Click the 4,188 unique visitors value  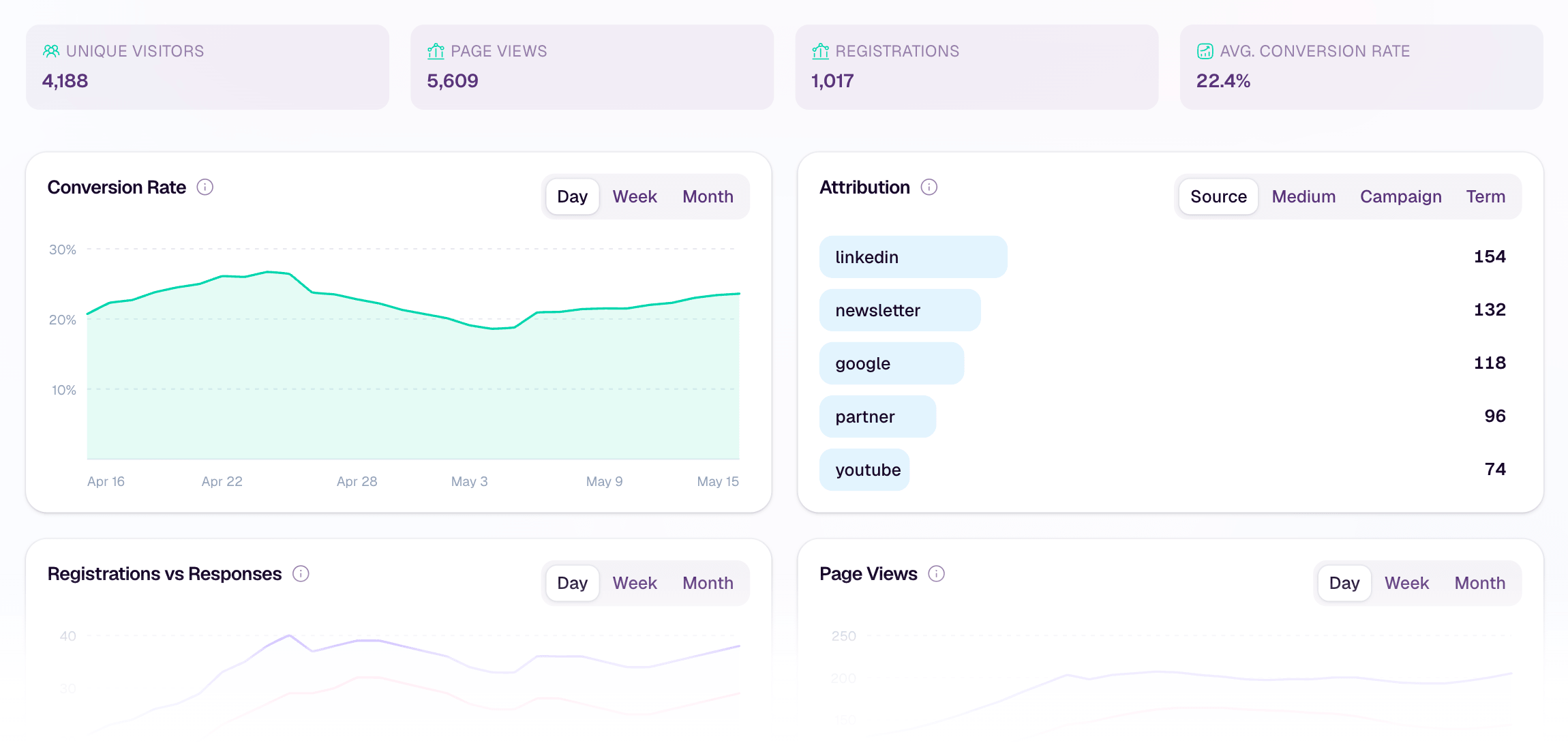pyautogui.click(x=65, y=81)
